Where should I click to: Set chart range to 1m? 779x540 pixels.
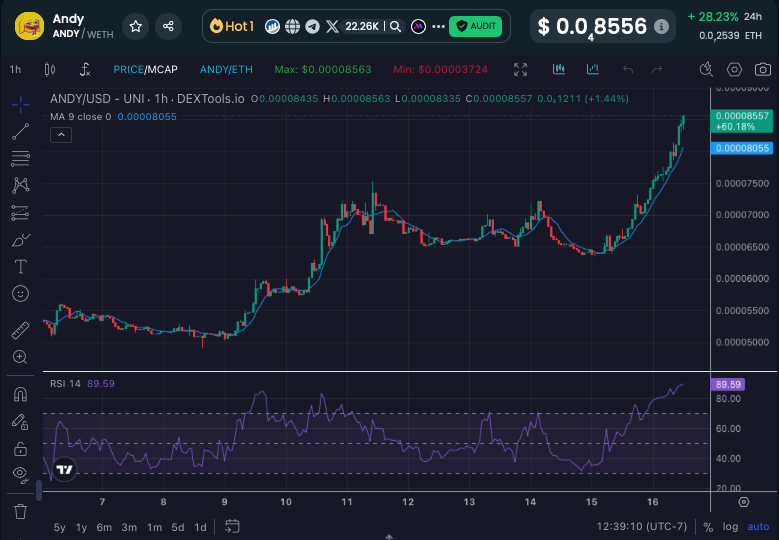pyautogui.click(x=155, y=527)
